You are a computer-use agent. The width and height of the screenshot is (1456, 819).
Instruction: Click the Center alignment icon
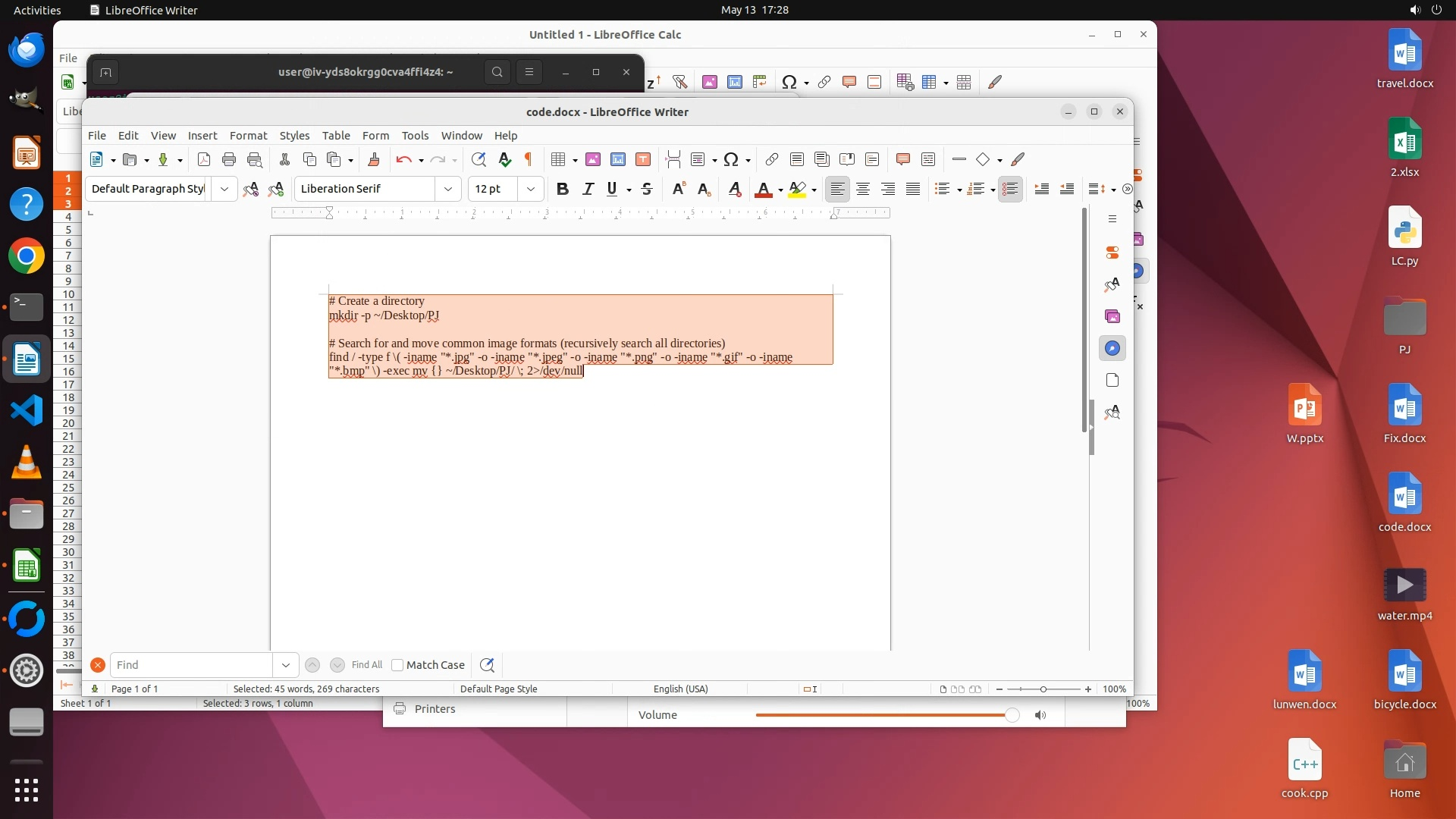863,189
